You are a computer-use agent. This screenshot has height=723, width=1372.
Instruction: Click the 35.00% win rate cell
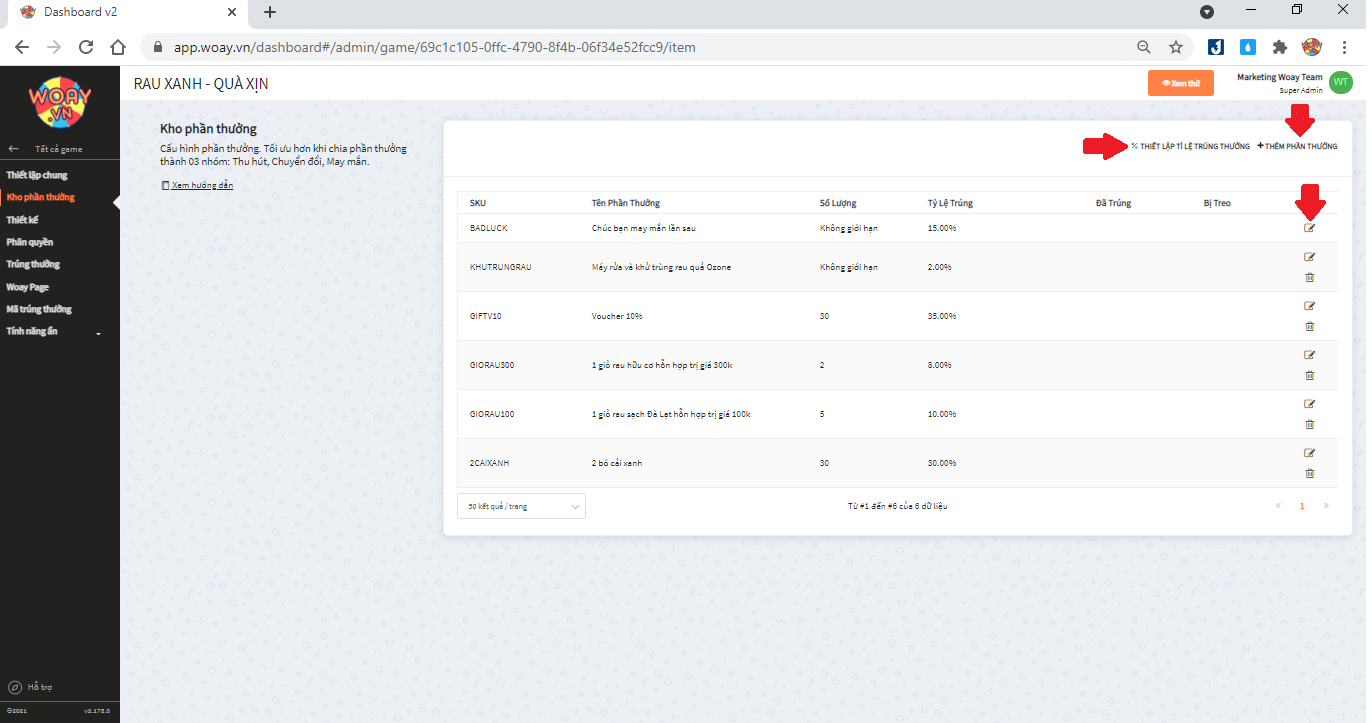point(942,316)
